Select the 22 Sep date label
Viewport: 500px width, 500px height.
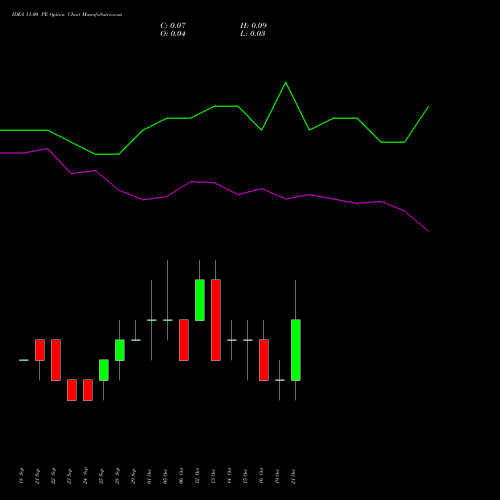pos(54,476)
